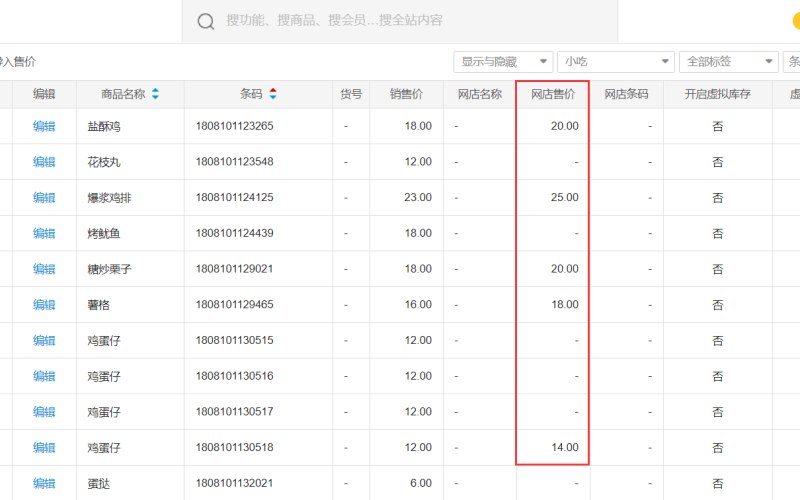800x500 pixels.
Task: Open the 显示与隐藏 dropdown
Action: click(503, 62)
